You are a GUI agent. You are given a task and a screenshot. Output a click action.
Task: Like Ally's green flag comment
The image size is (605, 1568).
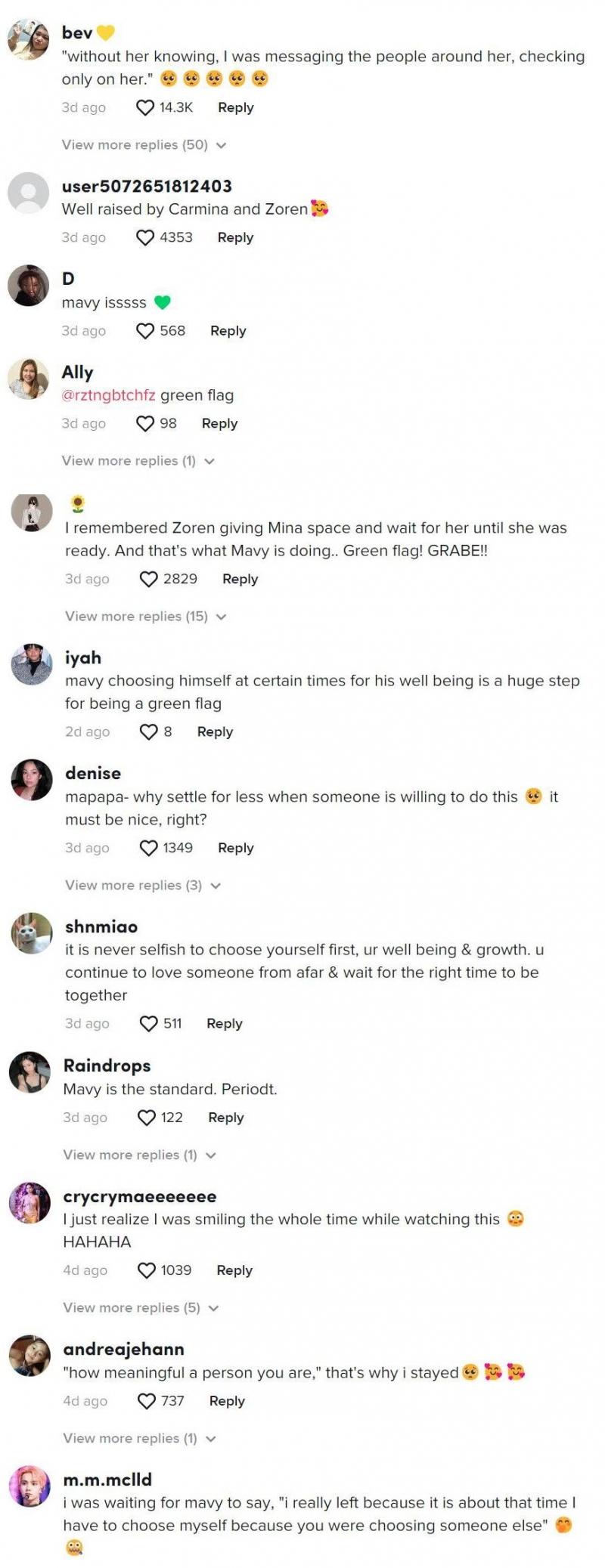tap(145, 424)
